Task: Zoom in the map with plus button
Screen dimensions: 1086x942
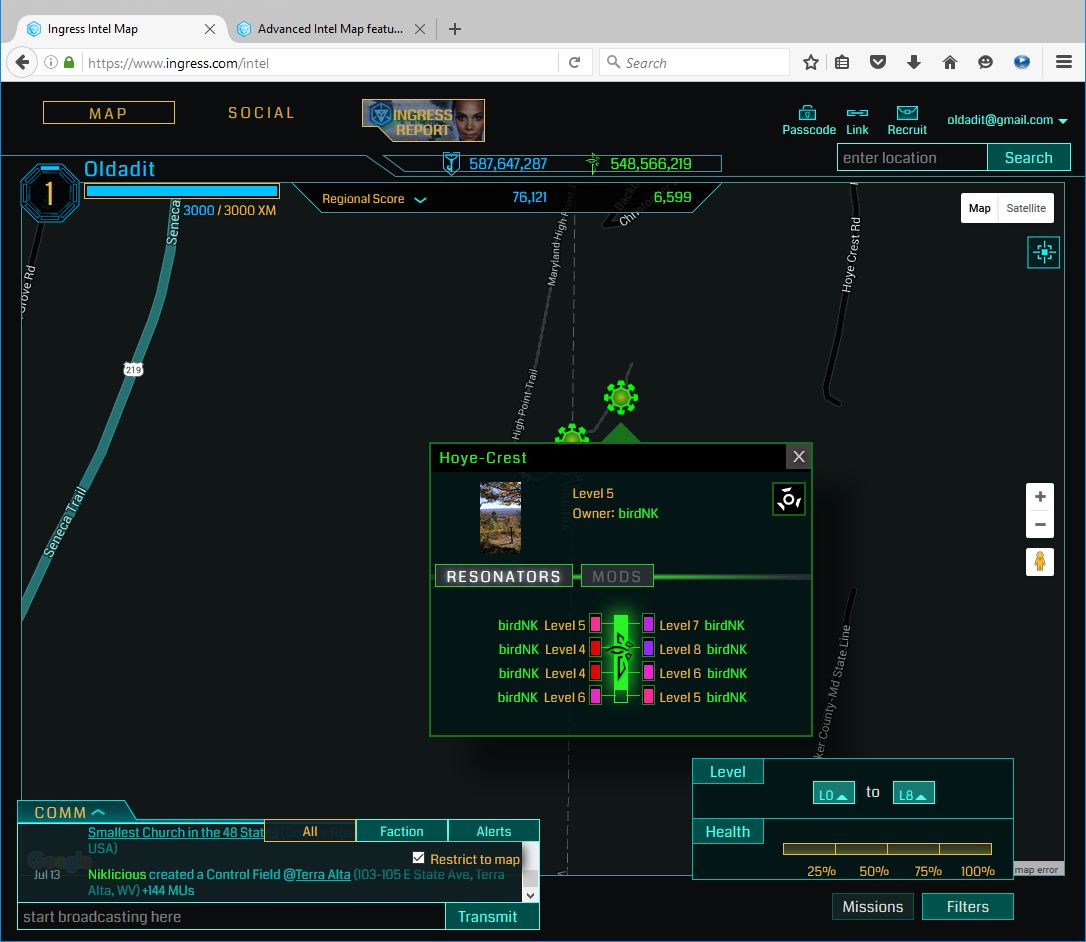Action: pyautogui.click(x=1040, y=497)
